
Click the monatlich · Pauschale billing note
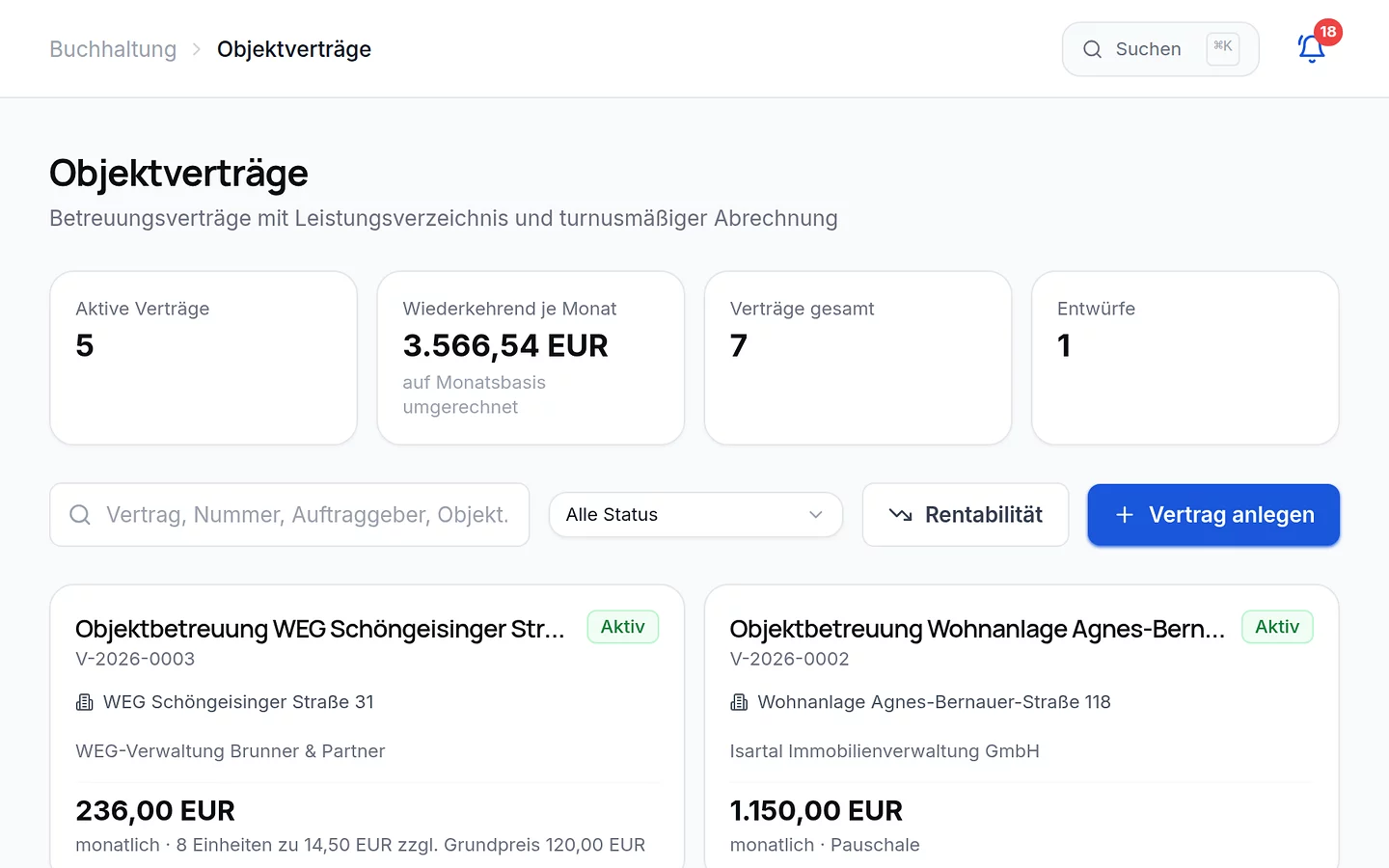coord(825,845)
